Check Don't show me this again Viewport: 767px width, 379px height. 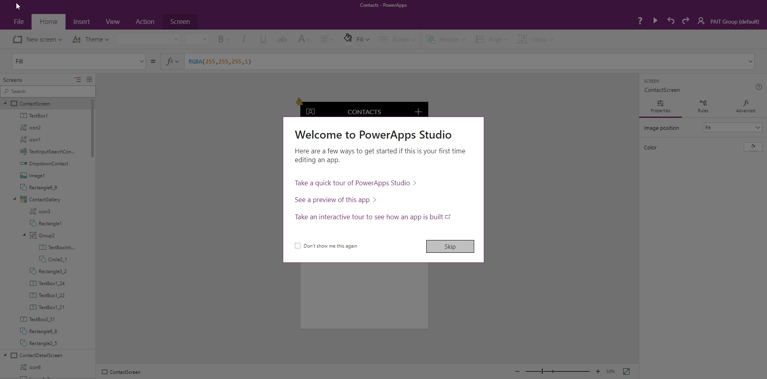[x=297, y=246]
